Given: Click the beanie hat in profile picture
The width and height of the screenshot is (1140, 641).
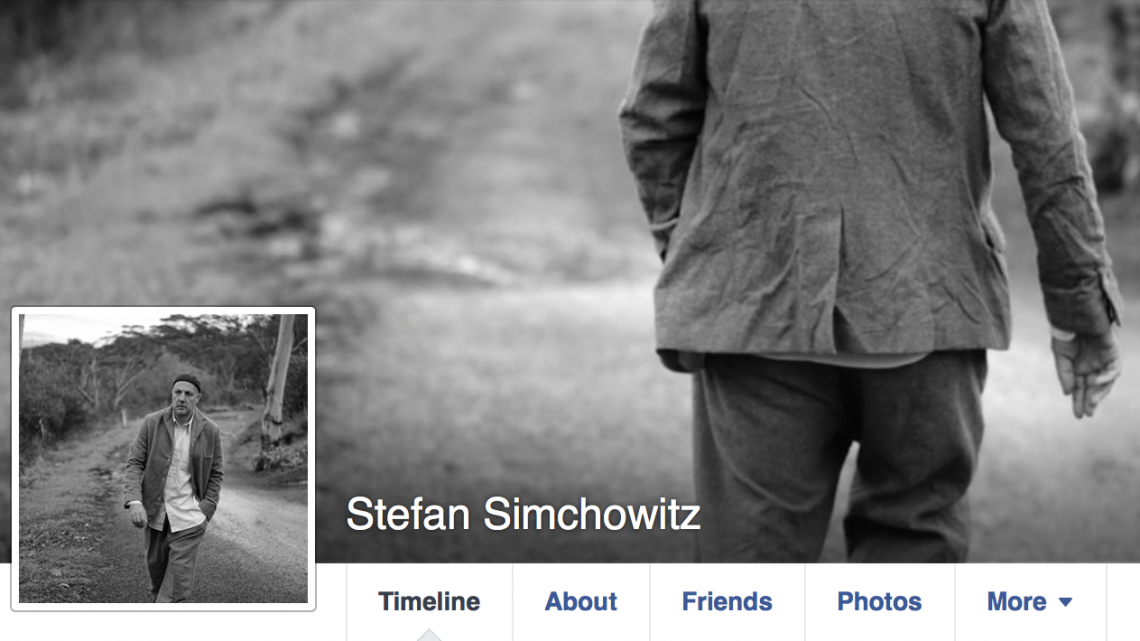Looking at the screenshot, I should [x=187, y=381].
